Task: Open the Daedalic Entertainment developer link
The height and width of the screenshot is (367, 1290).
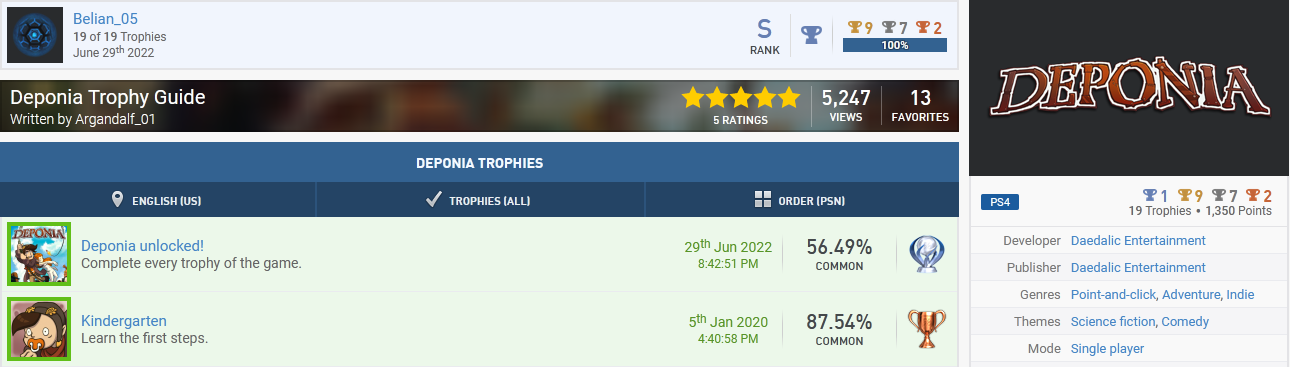Action: click(x=1138, y=240)
